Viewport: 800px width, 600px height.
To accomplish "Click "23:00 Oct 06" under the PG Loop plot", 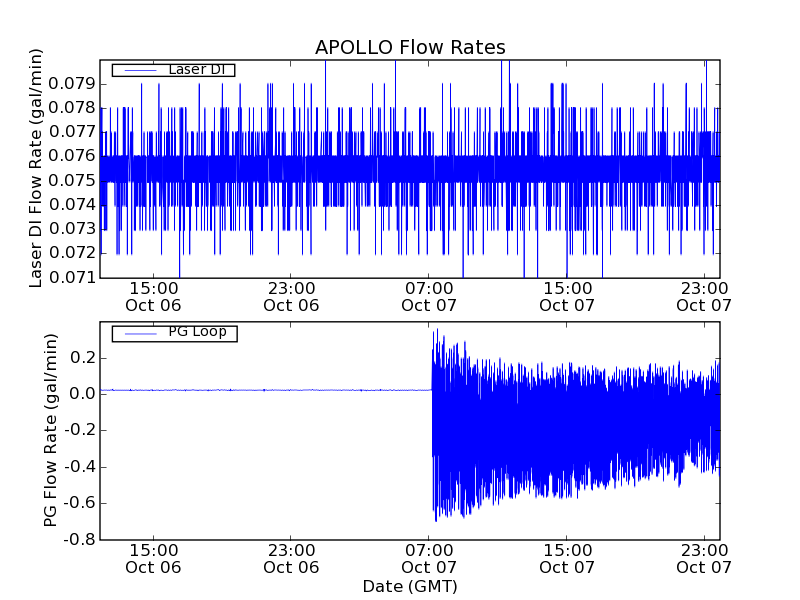I will click(x=291, y=559).
